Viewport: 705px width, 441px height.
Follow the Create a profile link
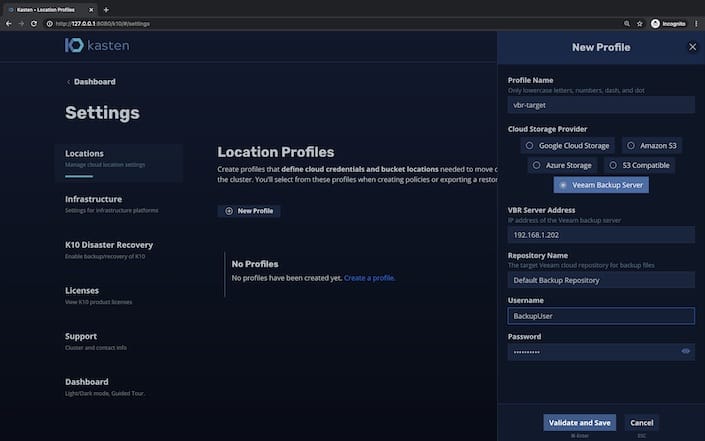369,277
